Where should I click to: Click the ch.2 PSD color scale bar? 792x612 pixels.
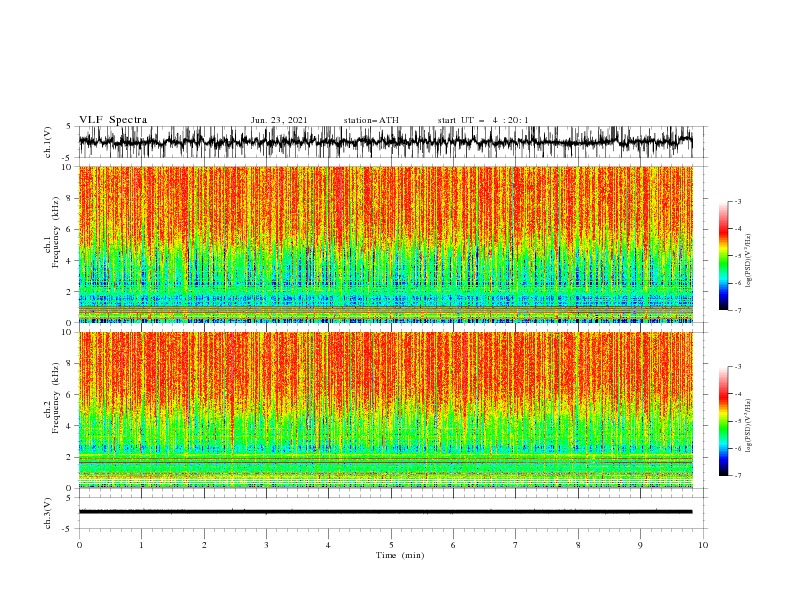coord(723,421)
